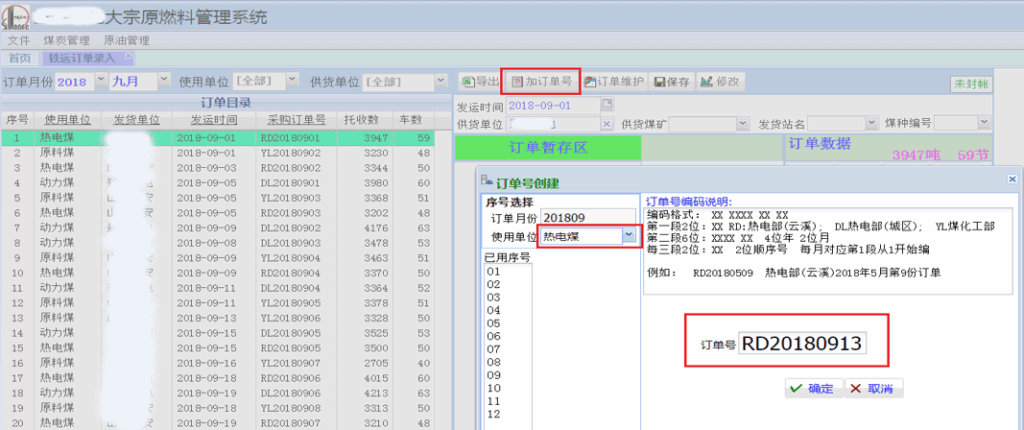Click the 订单号 RD20180913 input field
The width and height of the screenshot is (1024, 430).
(802, 344)
